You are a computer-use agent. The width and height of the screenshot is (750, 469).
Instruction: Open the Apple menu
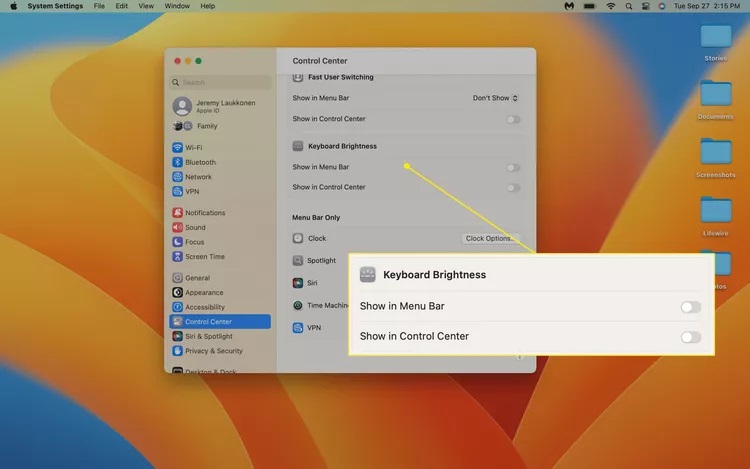pos(11,6)
